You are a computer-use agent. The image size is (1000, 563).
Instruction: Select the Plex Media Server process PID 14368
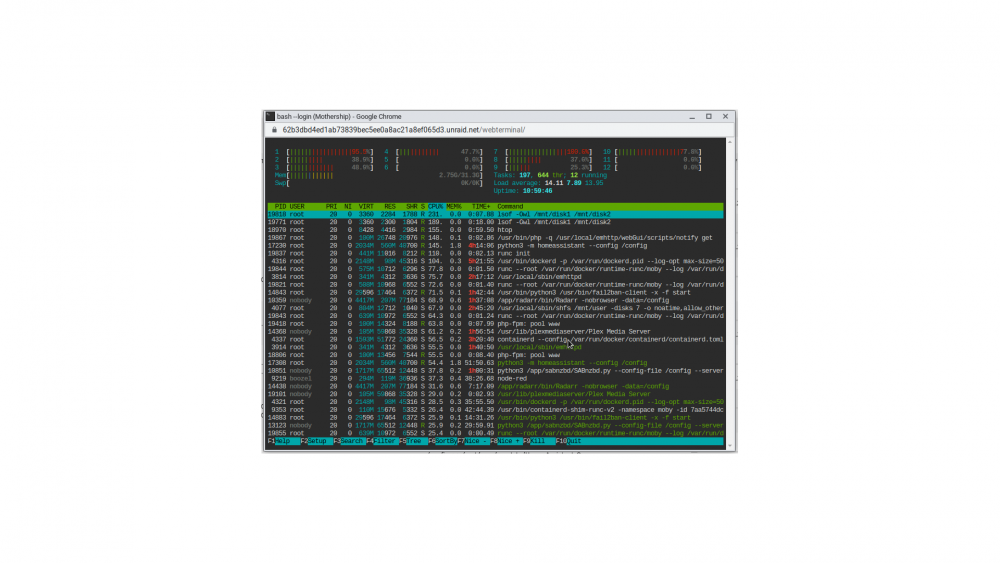(496, 332)
